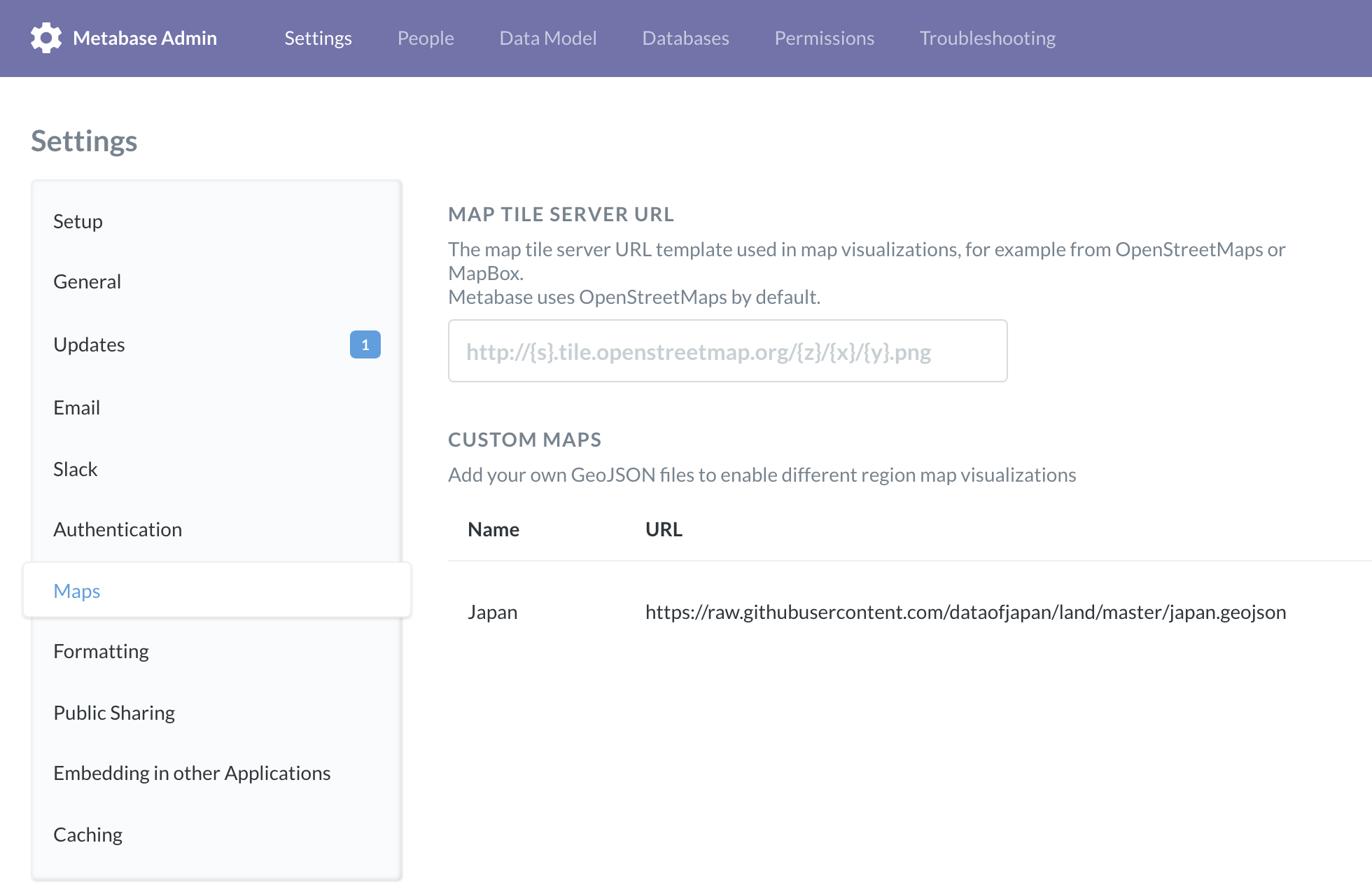Select Authentication in sidebar
Screen dimensions: 1372x892
click(118, 529)
